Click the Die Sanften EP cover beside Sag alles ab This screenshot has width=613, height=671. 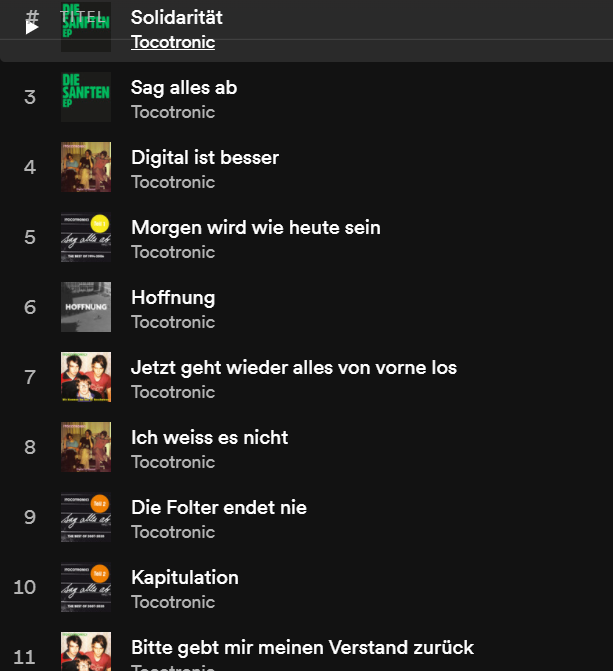pos(86,97)
